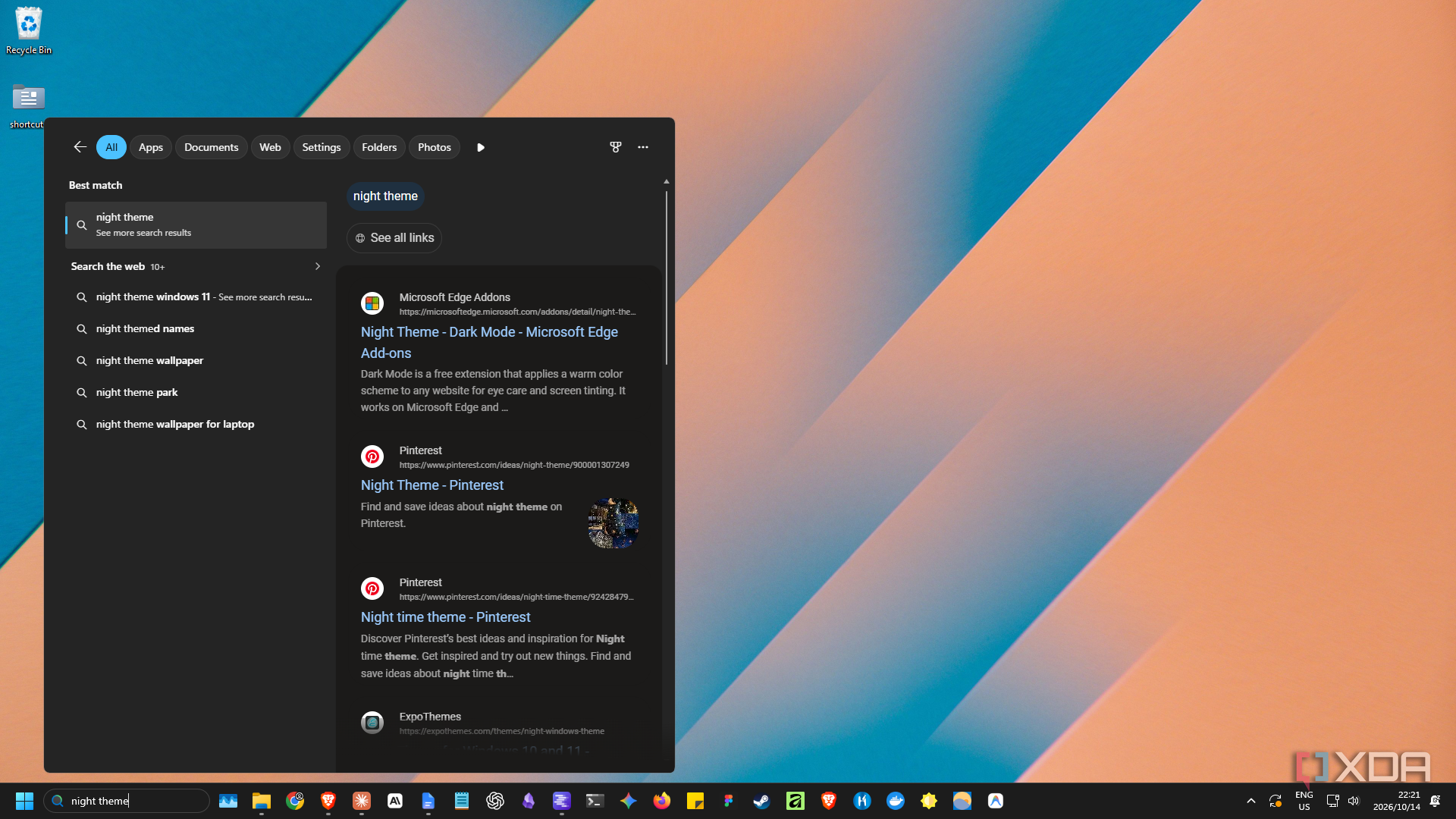
Task: Open the notifications bell with do-not-disturb
Action: (x=1435, y=801)
